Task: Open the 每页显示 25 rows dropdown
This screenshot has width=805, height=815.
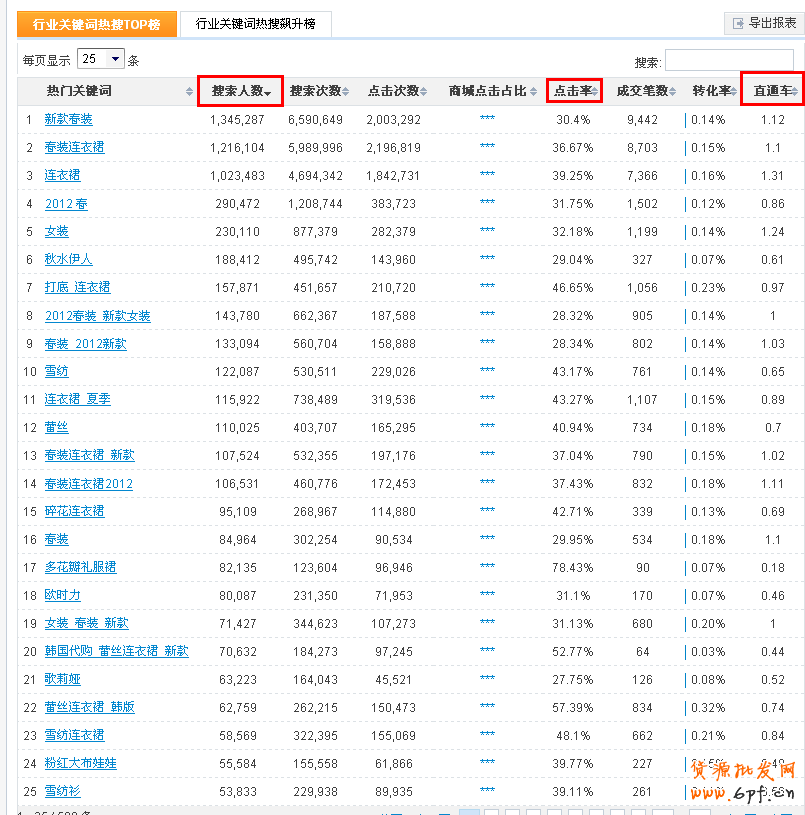Action: (x=100, y=59)
